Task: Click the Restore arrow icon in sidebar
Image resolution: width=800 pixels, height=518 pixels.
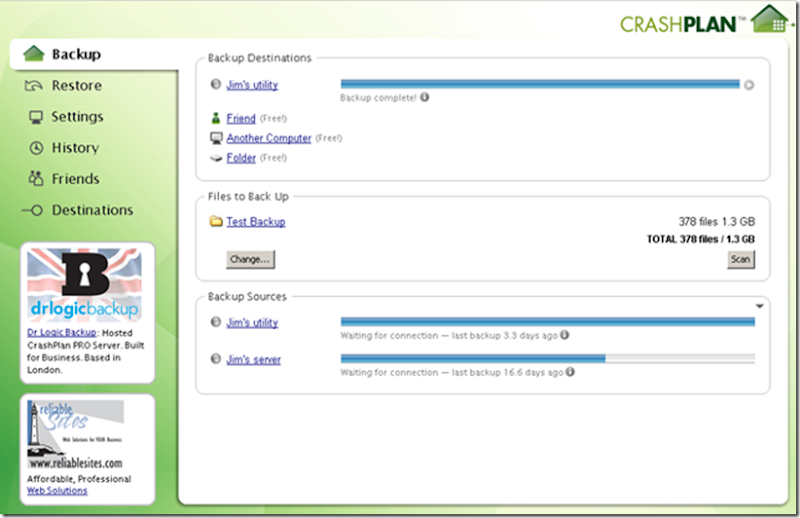Action: pos(34,85)
